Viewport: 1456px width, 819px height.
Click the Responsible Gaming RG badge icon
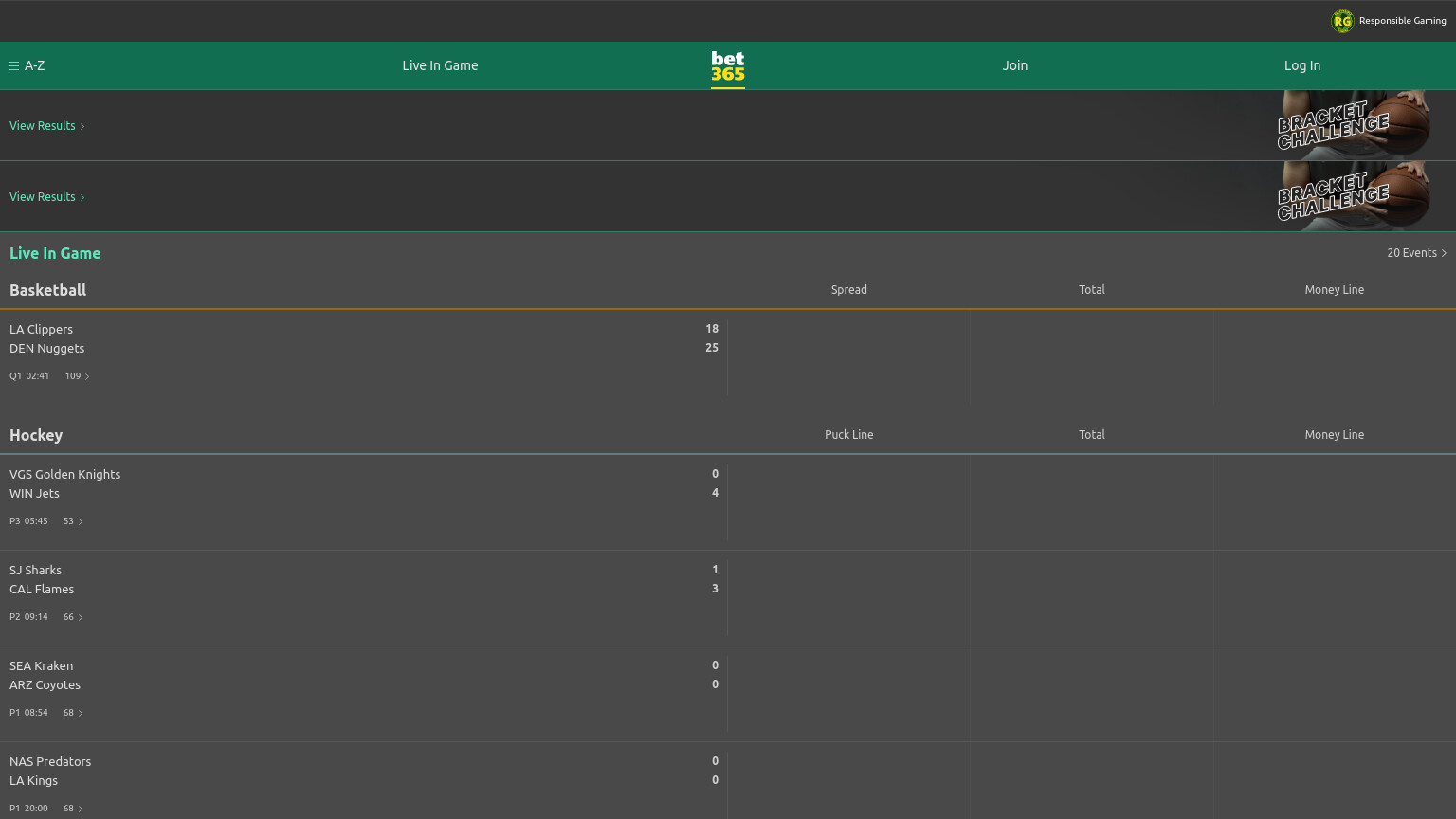click(1342, 21)
